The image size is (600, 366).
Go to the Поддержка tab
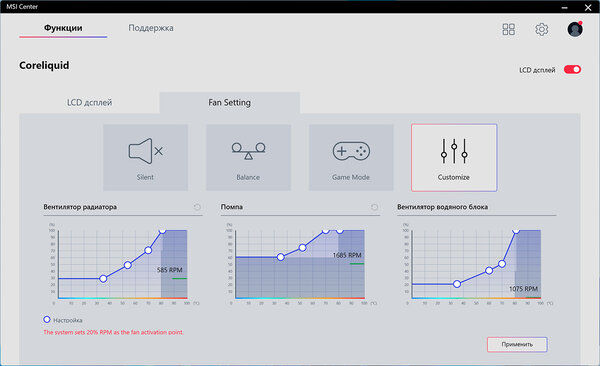[151, 28]
